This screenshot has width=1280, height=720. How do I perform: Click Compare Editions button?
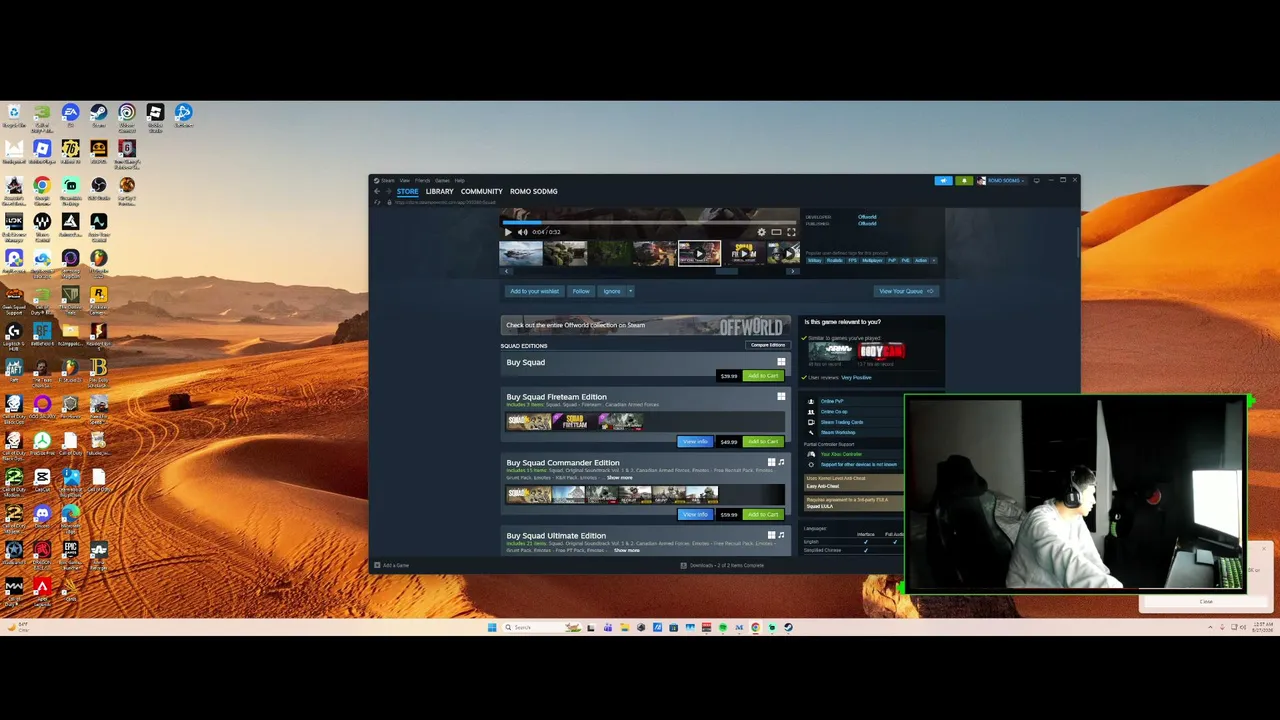point(768,345)
